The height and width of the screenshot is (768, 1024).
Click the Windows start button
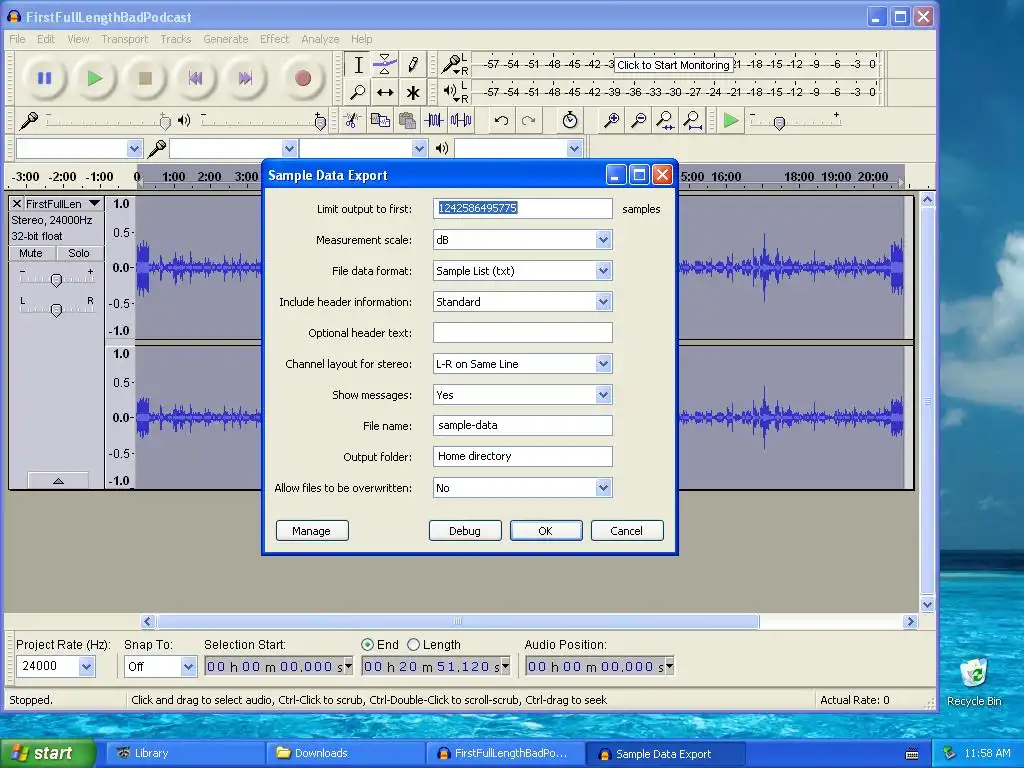[48, 754]
